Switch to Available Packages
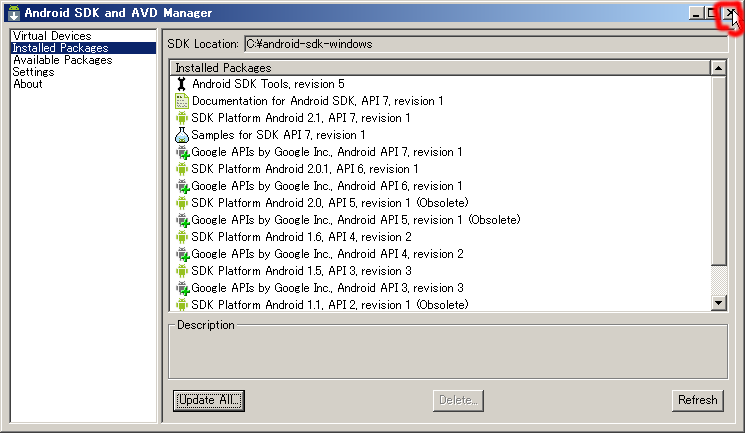The width and height of the screenshot is (745, 433). coord(62,60)
